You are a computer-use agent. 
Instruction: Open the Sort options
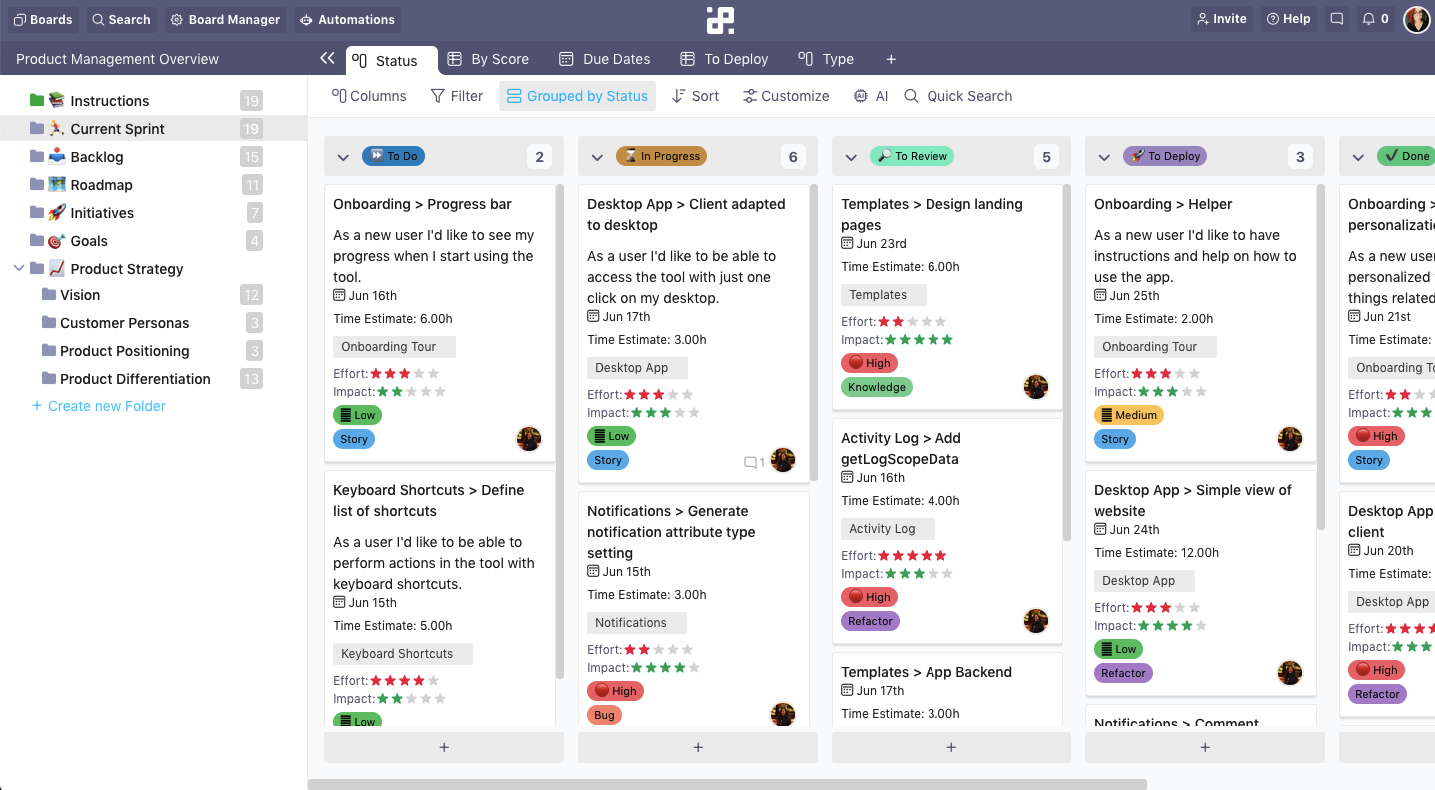[695, 96]
